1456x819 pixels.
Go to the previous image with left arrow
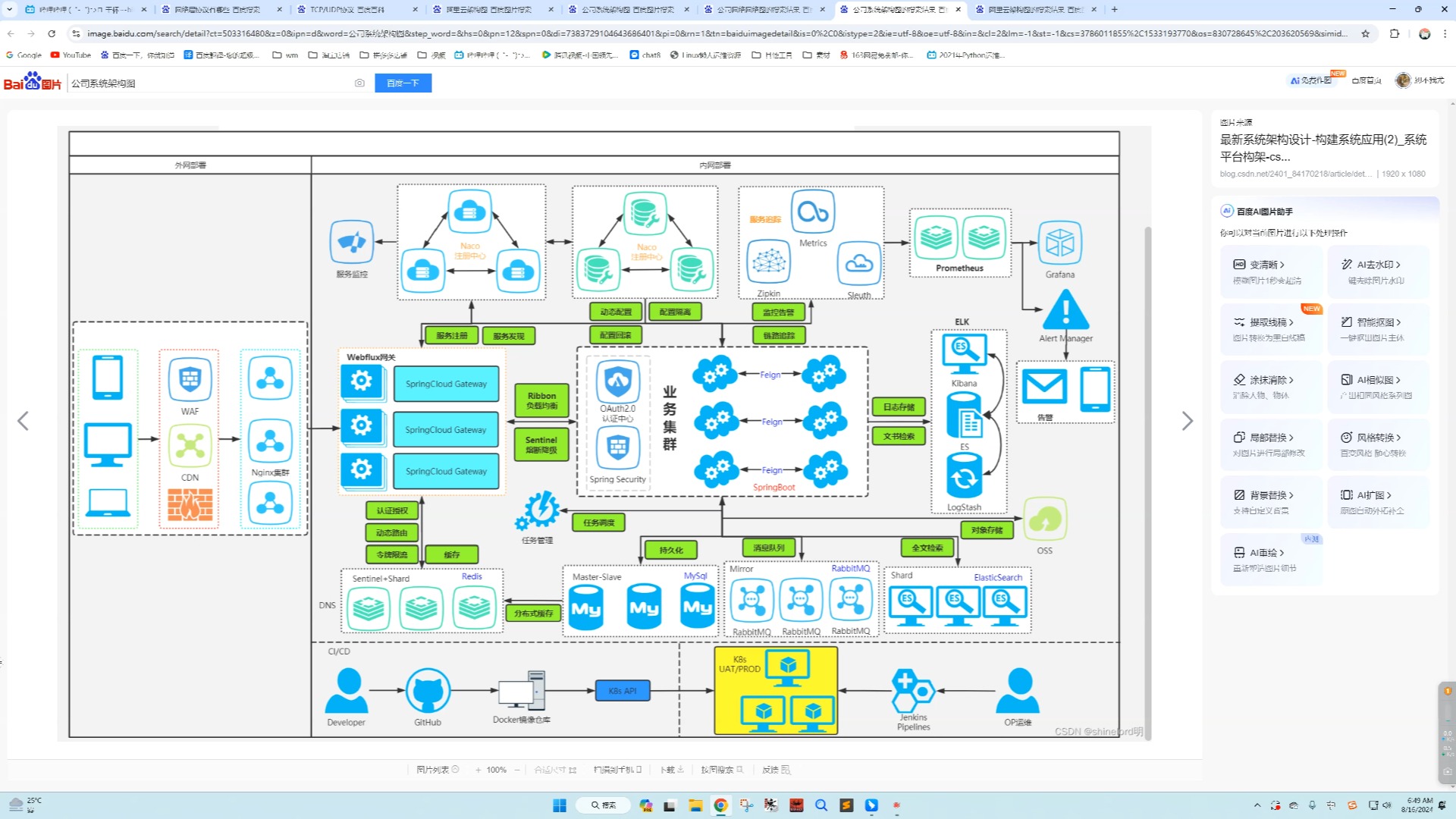23,421
